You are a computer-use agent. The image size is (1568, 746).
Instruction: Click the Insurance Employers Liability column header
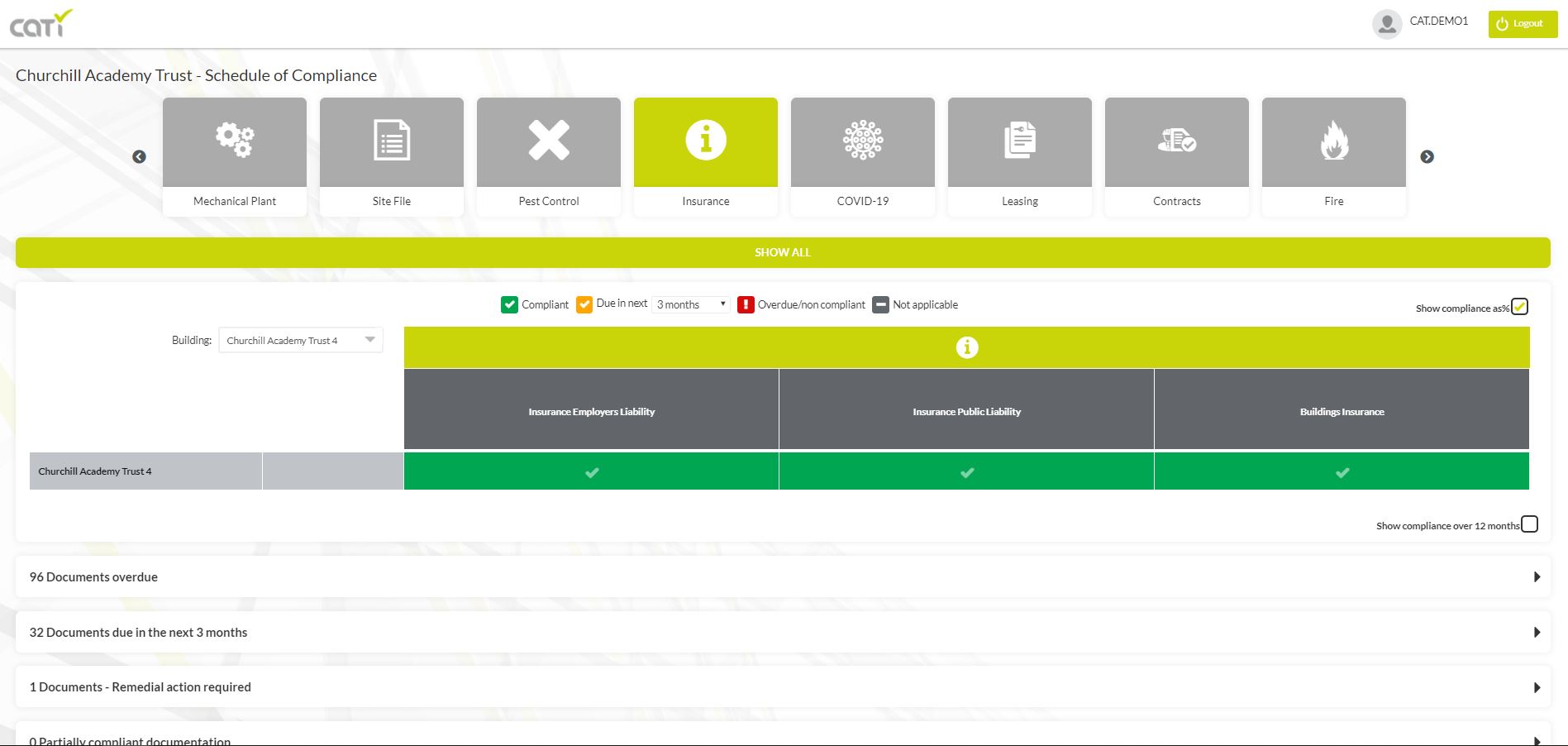(x=592, y=411)
